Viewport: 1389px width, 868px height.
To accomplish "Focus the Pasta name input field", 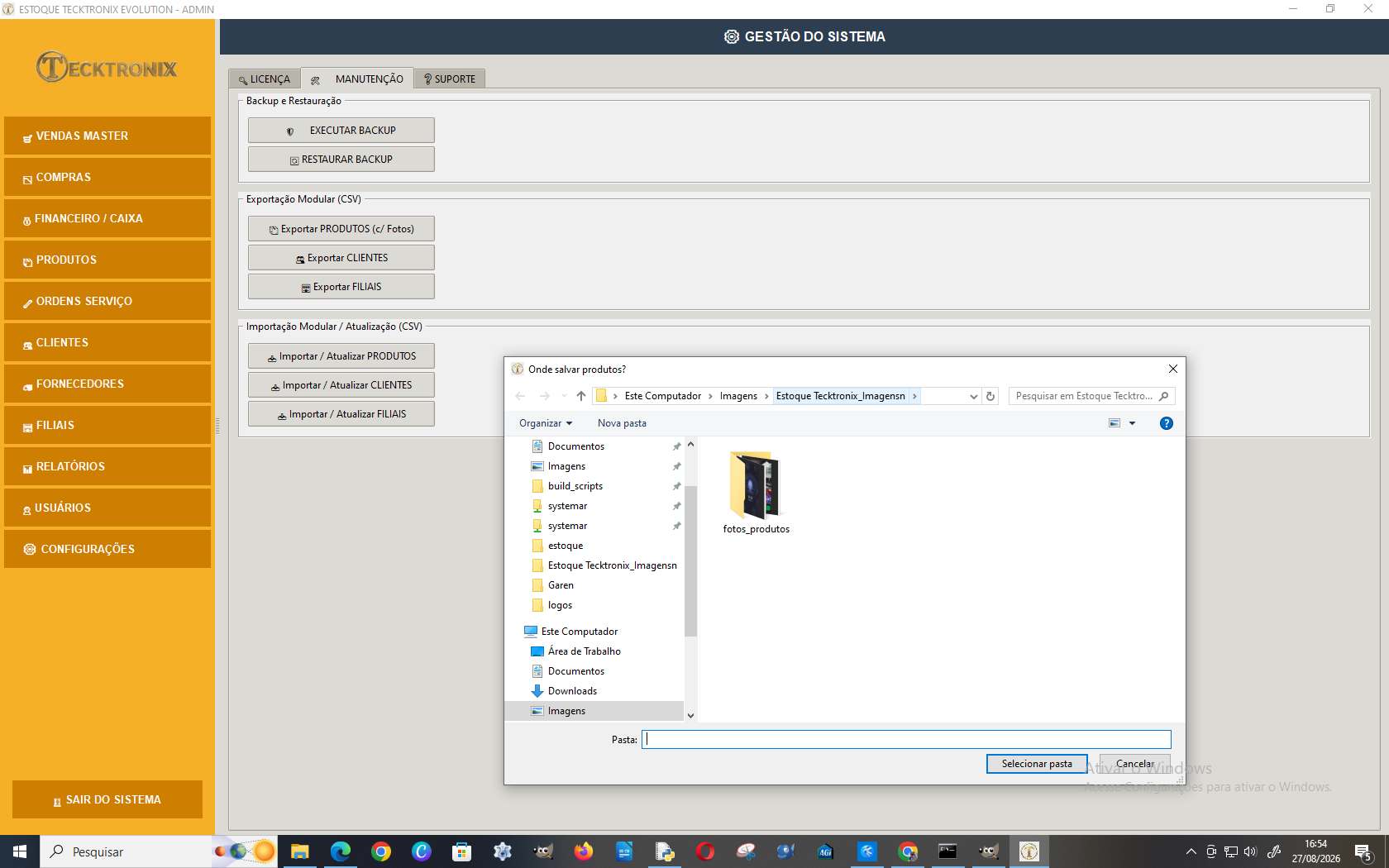I will [907, 739].
